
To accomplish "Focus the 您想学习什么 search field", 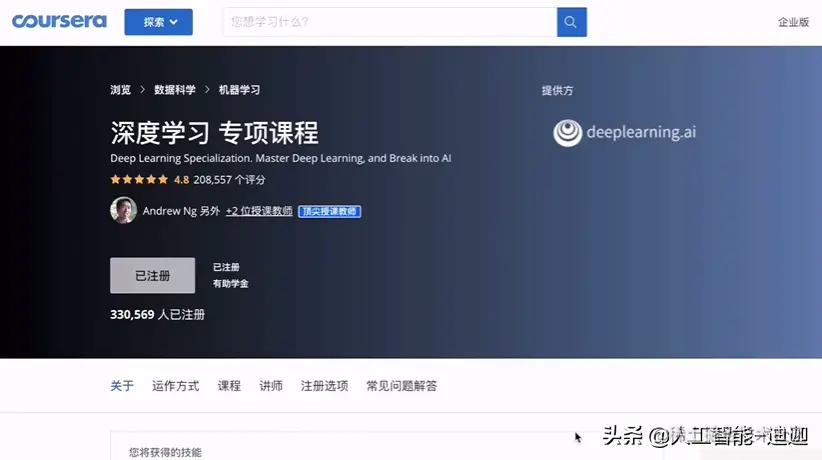I will point(390,22).
